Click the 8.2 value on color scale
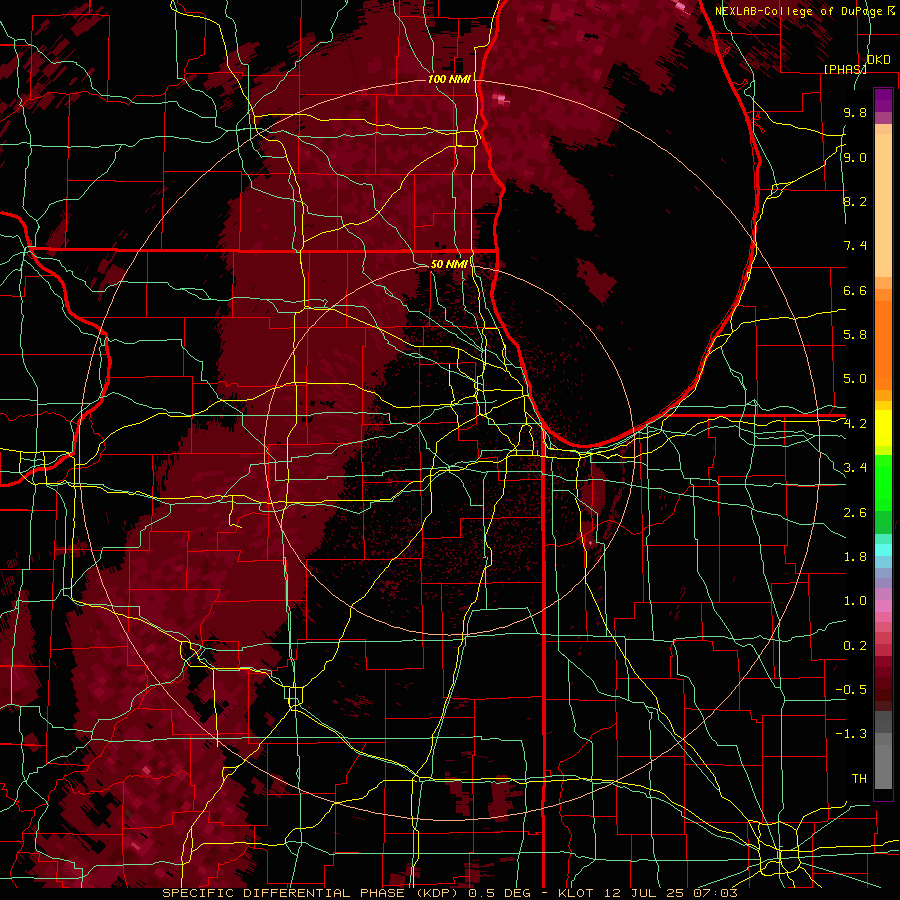The width and height of the screenshot is (900, 900). (855, 201)
